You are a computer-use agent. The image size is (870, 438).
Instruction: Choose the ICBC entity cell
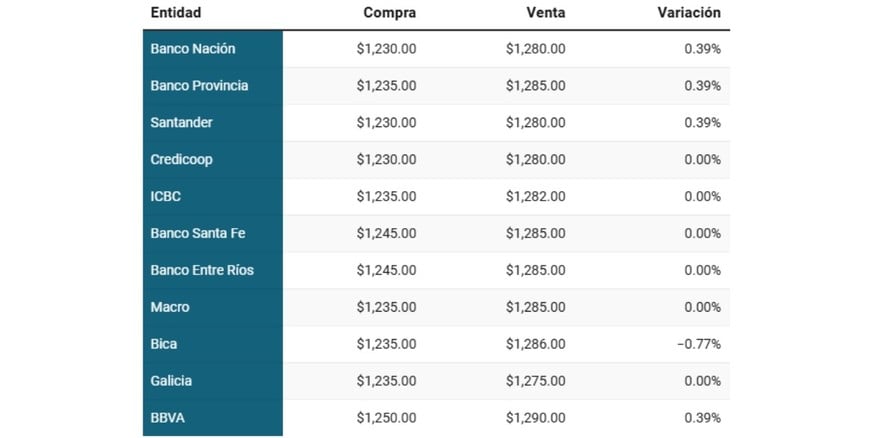(166, 197)
